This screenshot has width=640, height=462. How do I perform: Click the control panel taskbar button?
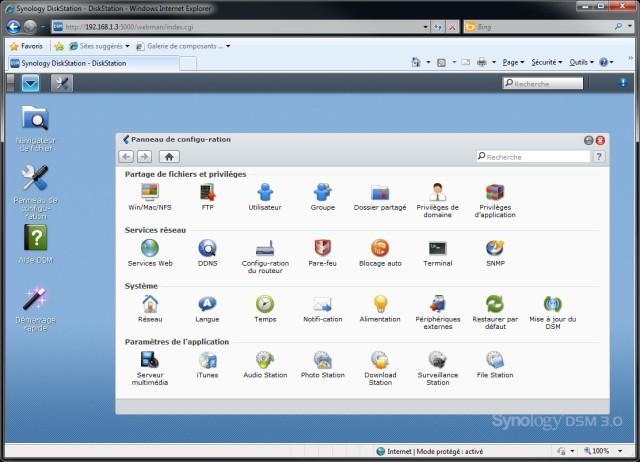62,83
